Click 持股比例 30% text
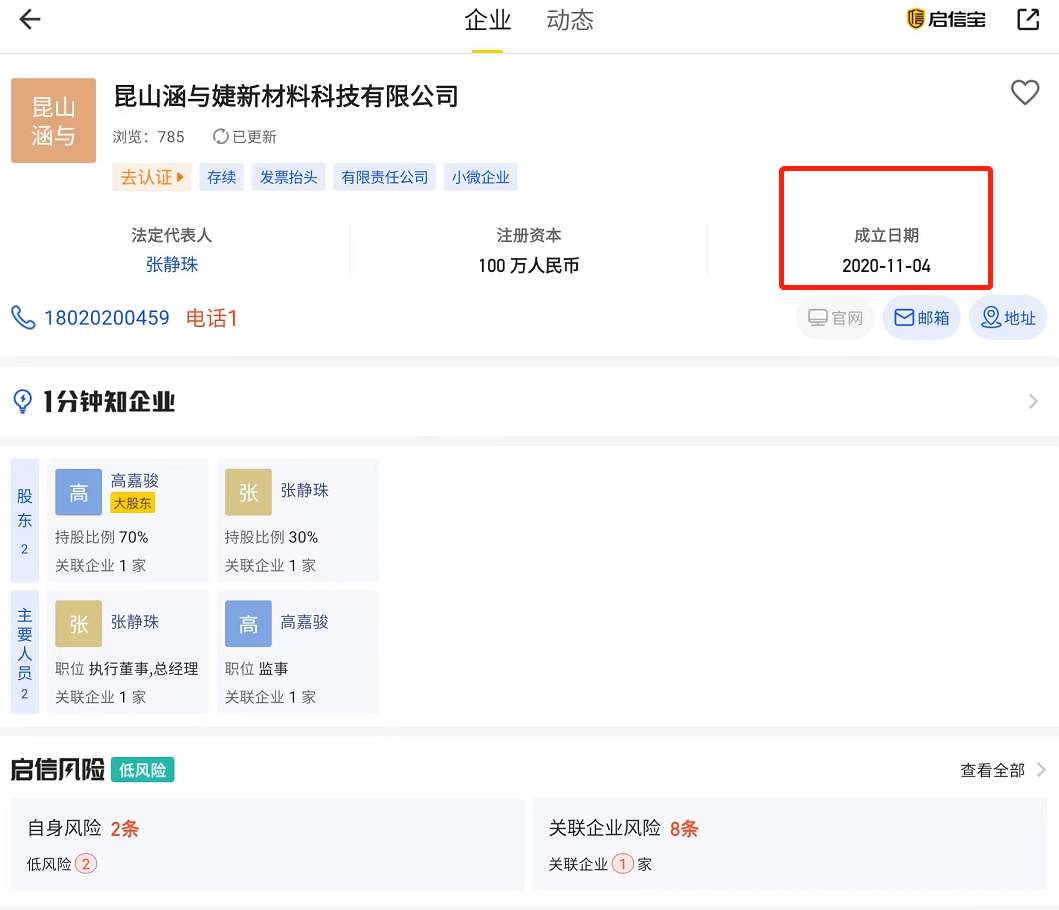Viewport: 1059px width, 910px height. [271, 537]
